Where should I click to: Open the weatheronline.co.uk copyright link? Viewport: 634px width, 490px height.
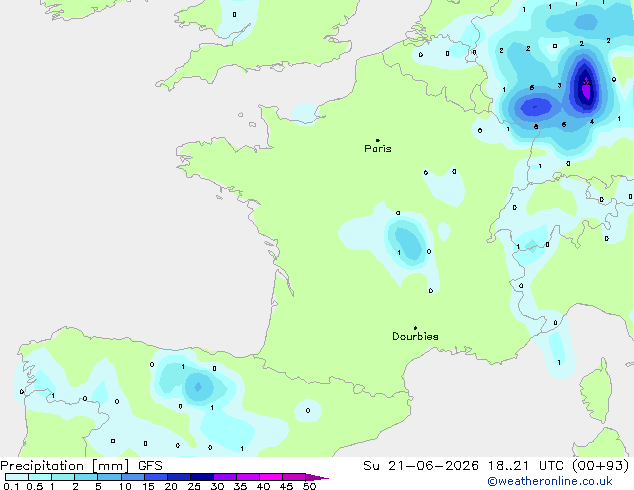point(550,482)
